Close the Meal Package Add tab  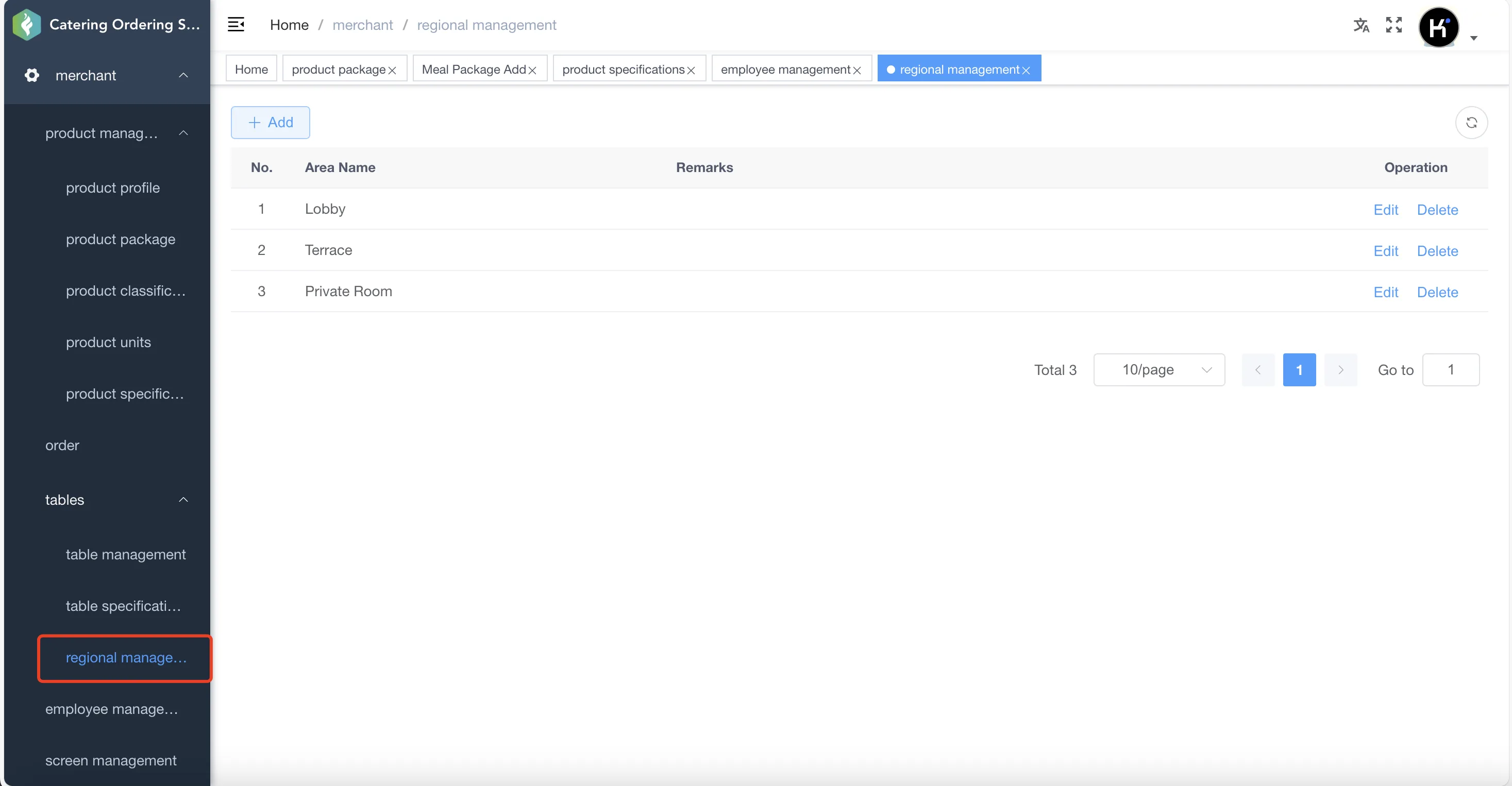pos(532,71)
